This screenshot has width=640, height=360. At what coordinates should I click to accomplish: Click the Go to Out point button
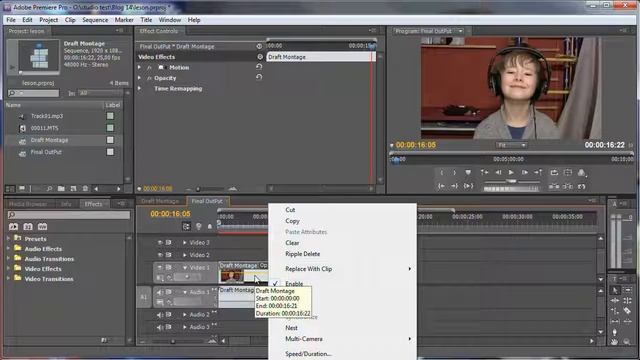tap(454, 186)
